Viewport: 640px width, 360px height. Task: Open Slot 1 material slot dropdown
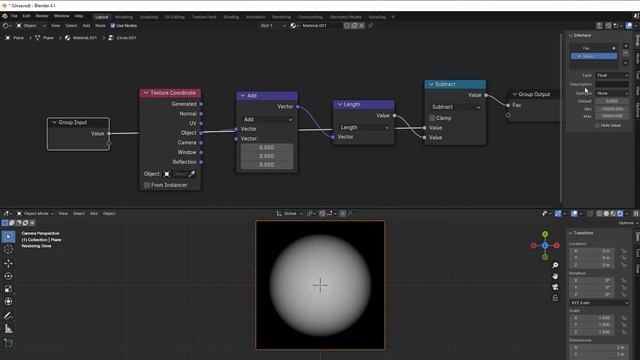[273, 25]
